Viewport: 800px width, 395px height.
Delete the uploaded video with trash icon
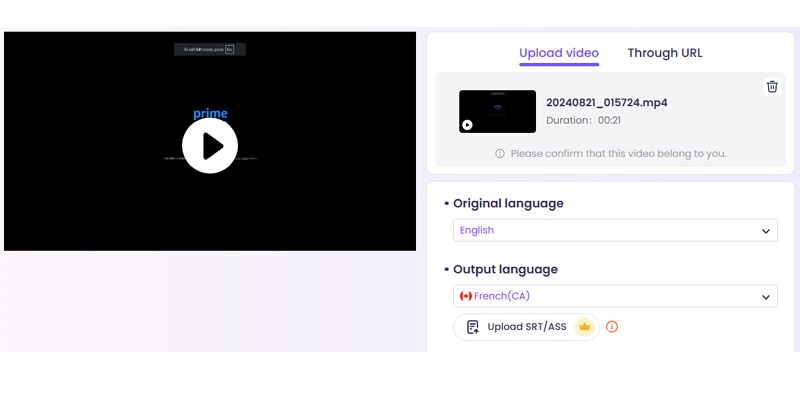[x=772, y=86]
